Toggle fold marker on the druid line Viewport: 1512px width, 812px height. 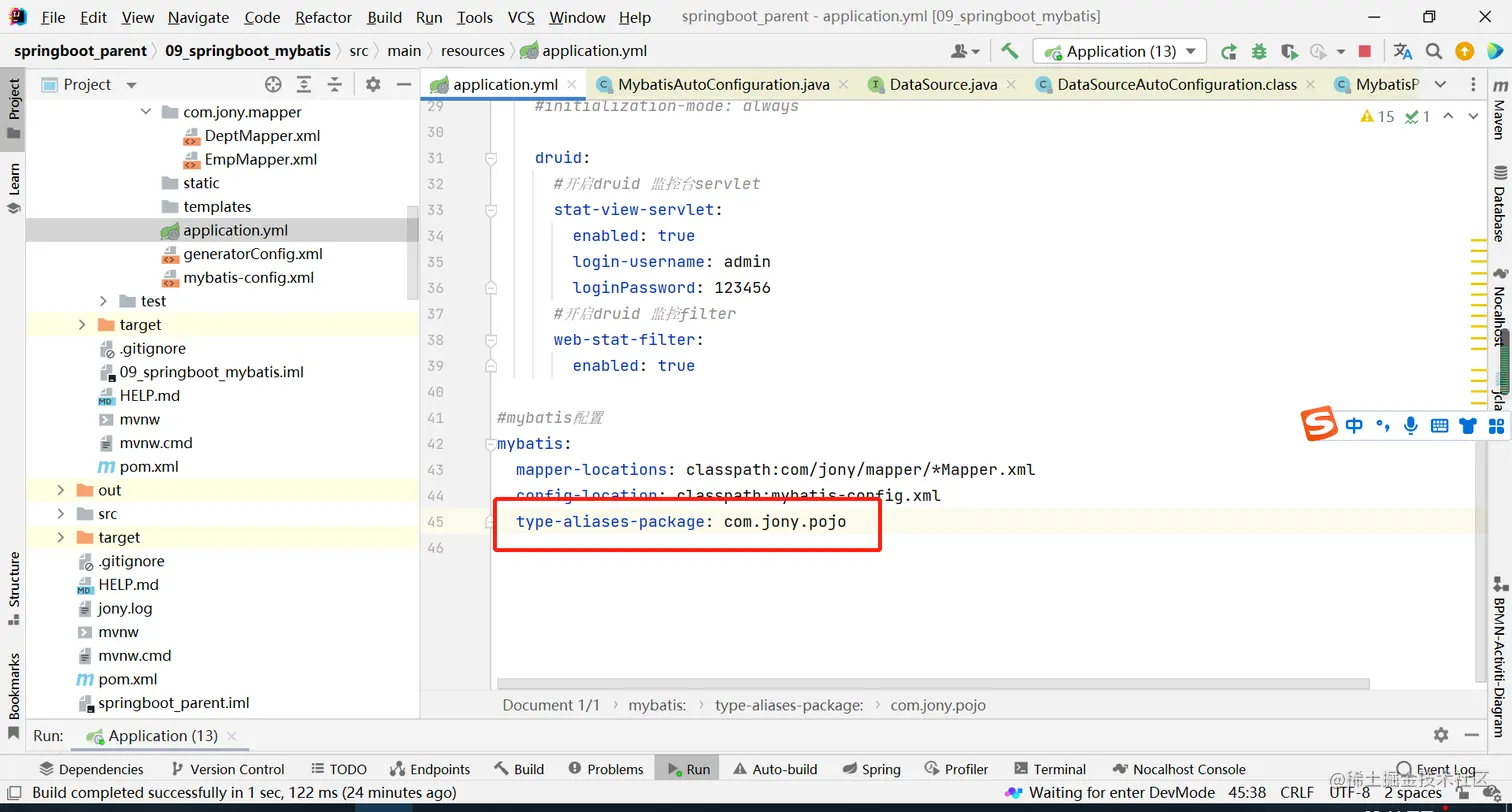(491, 158)
